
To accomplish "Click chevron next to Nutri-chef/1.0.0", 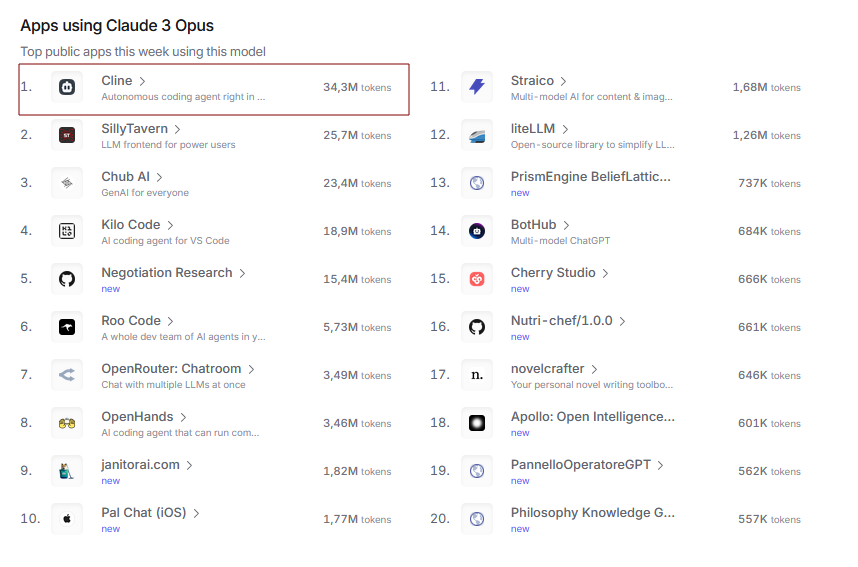I will (622, 321).
